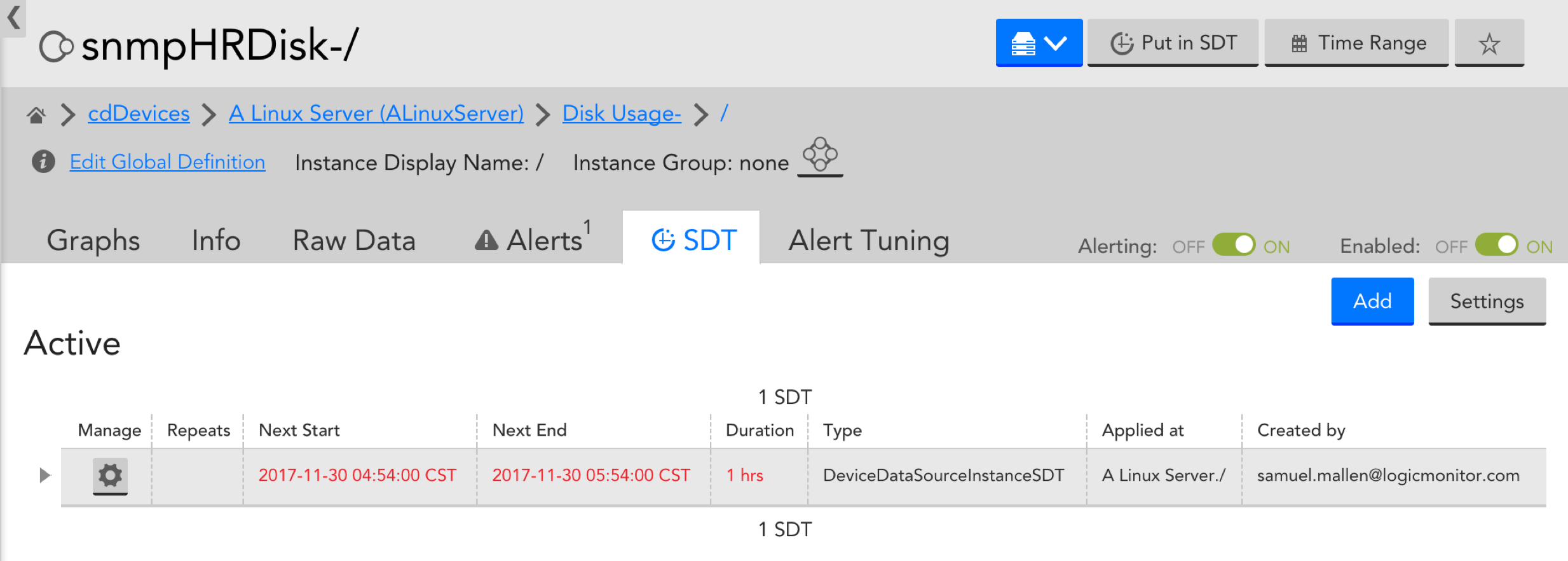
Task: Open SDT Settings button
Action: tap(1486, 301)
